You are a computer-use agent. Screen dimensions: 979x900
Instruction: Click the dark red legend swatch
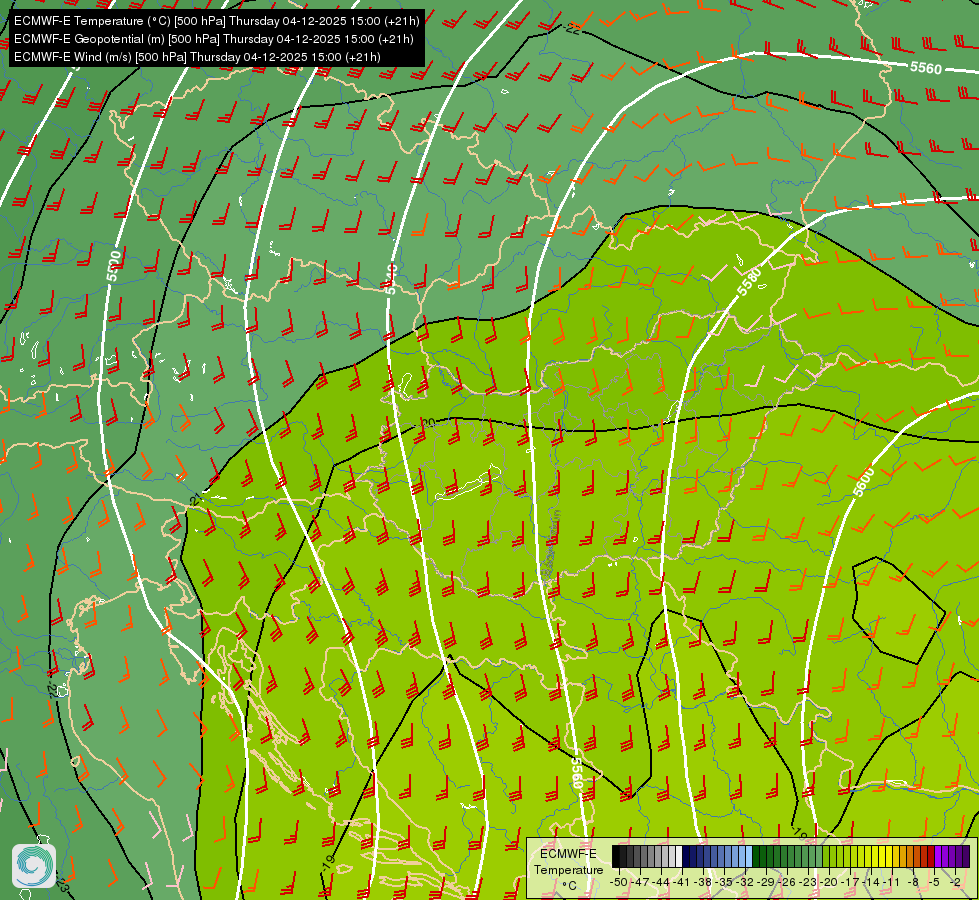coord(932,856)
